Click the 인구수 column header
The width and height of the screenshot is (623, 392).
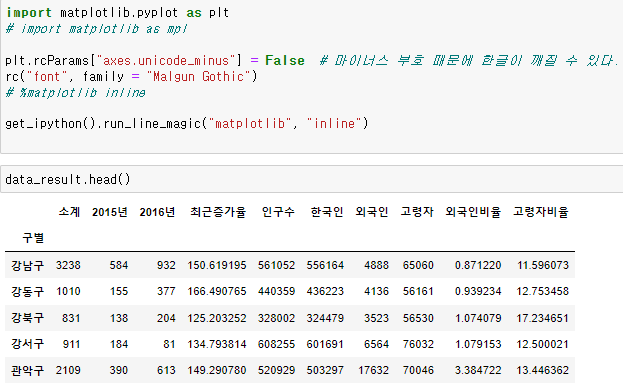278,212
